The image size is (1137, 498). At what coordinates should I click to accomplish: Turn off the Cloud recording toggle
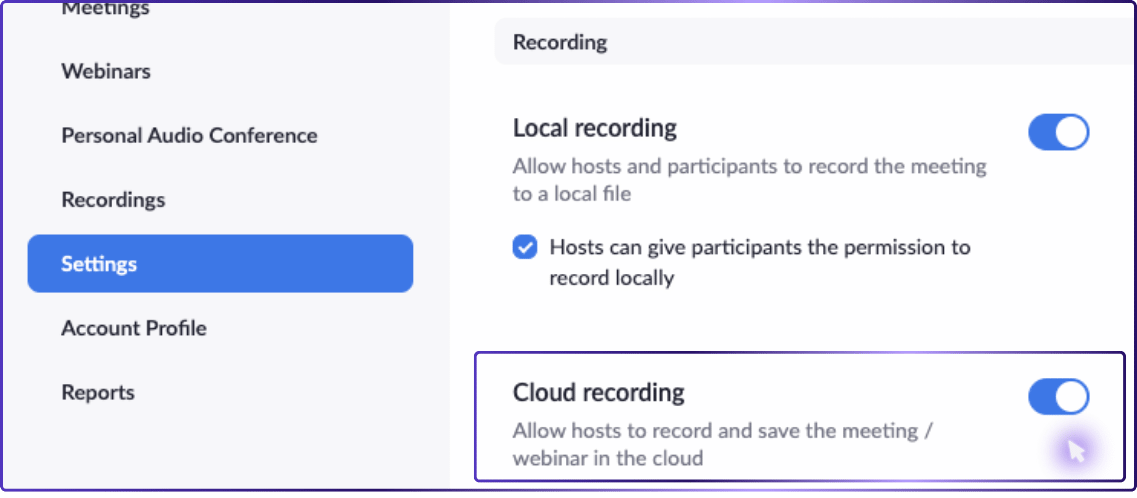pyautogui.click(x=1058, y=396)
